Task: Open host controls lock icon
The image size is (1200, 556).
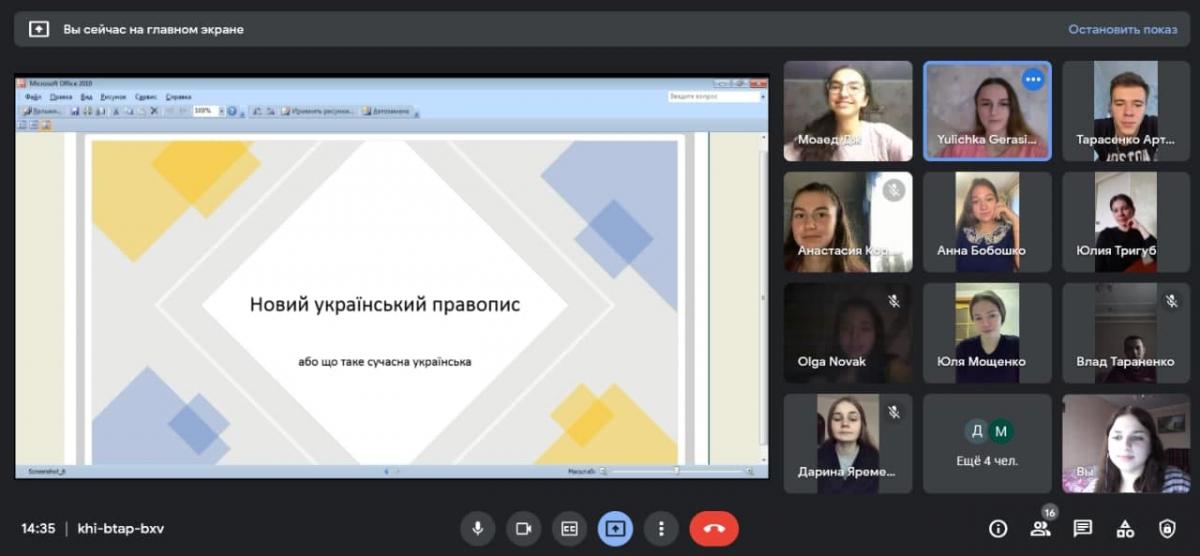Action: [x=1167, y=529]
